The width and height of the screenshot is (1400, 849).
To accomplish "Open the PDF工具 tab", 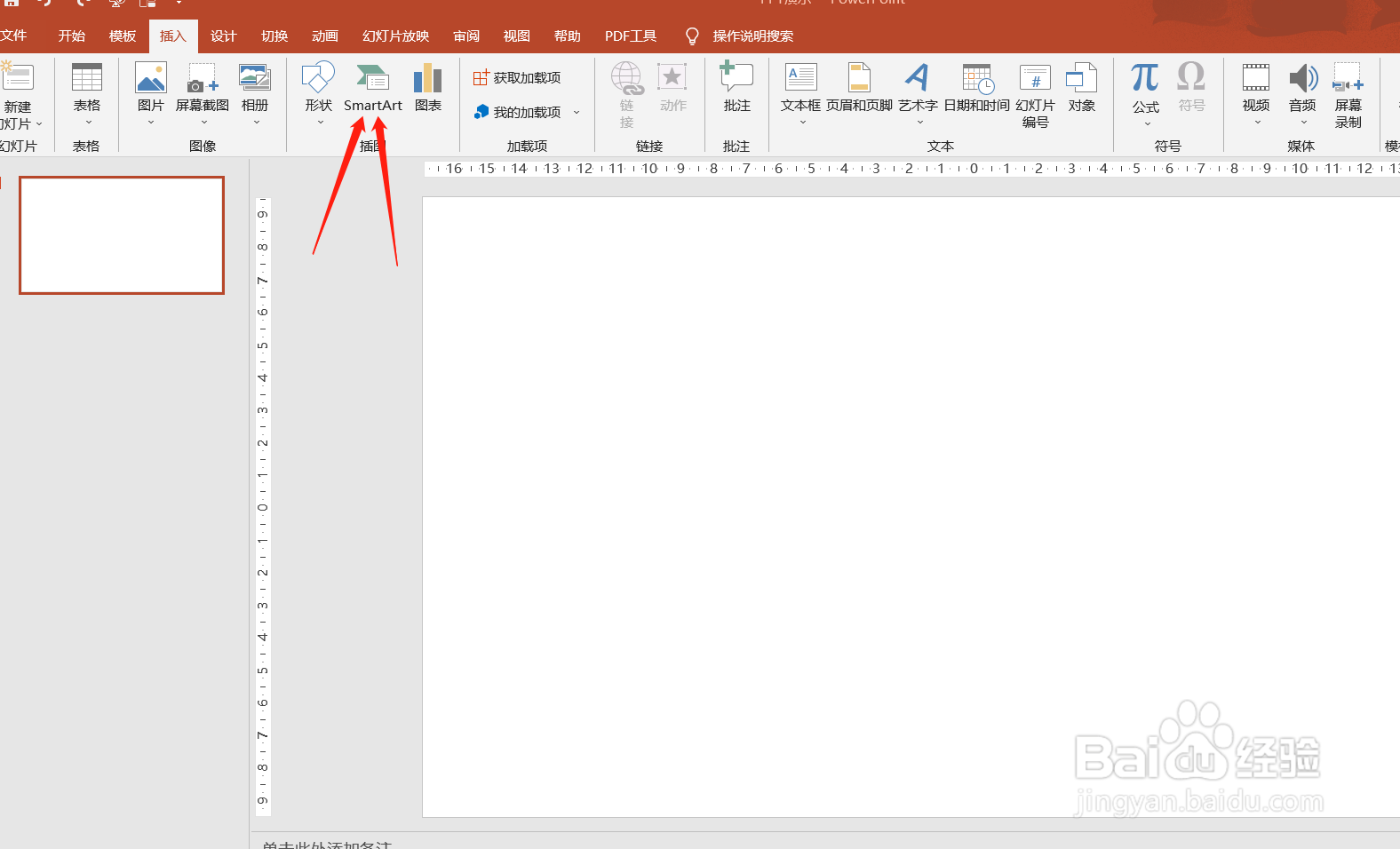I will [631, 36].
